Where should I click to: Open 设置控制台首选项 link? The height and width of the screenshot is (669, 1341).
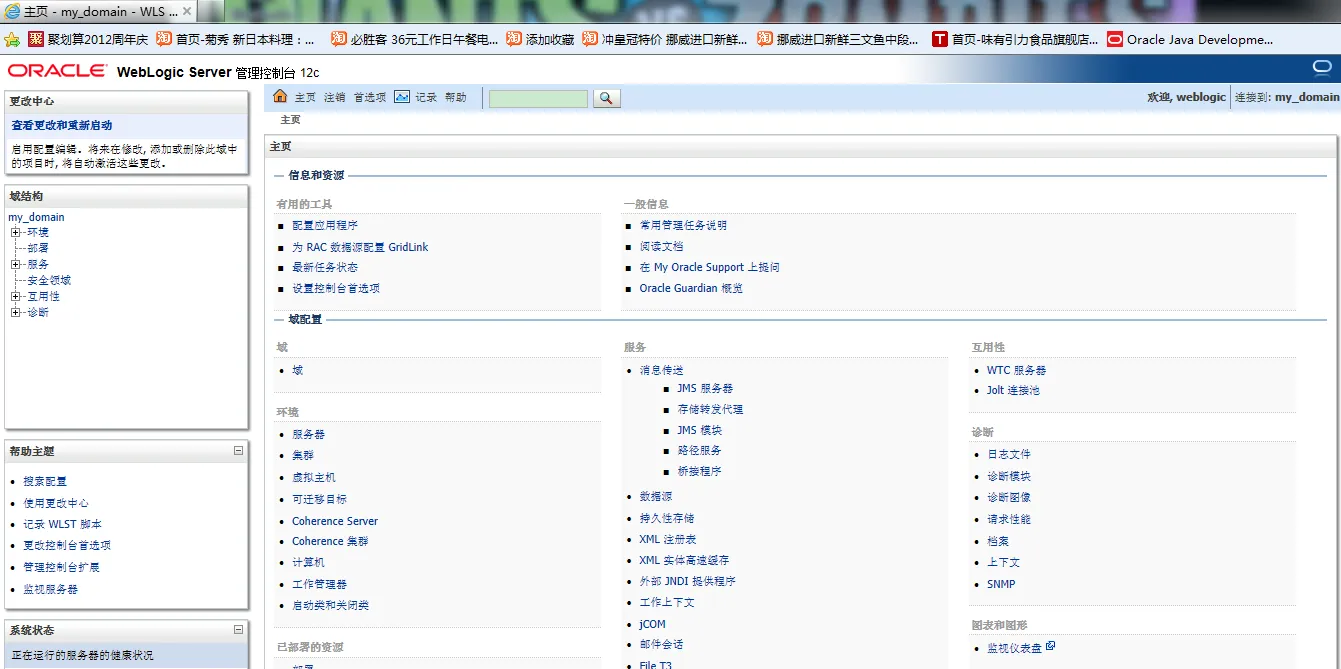pos(336,289)
